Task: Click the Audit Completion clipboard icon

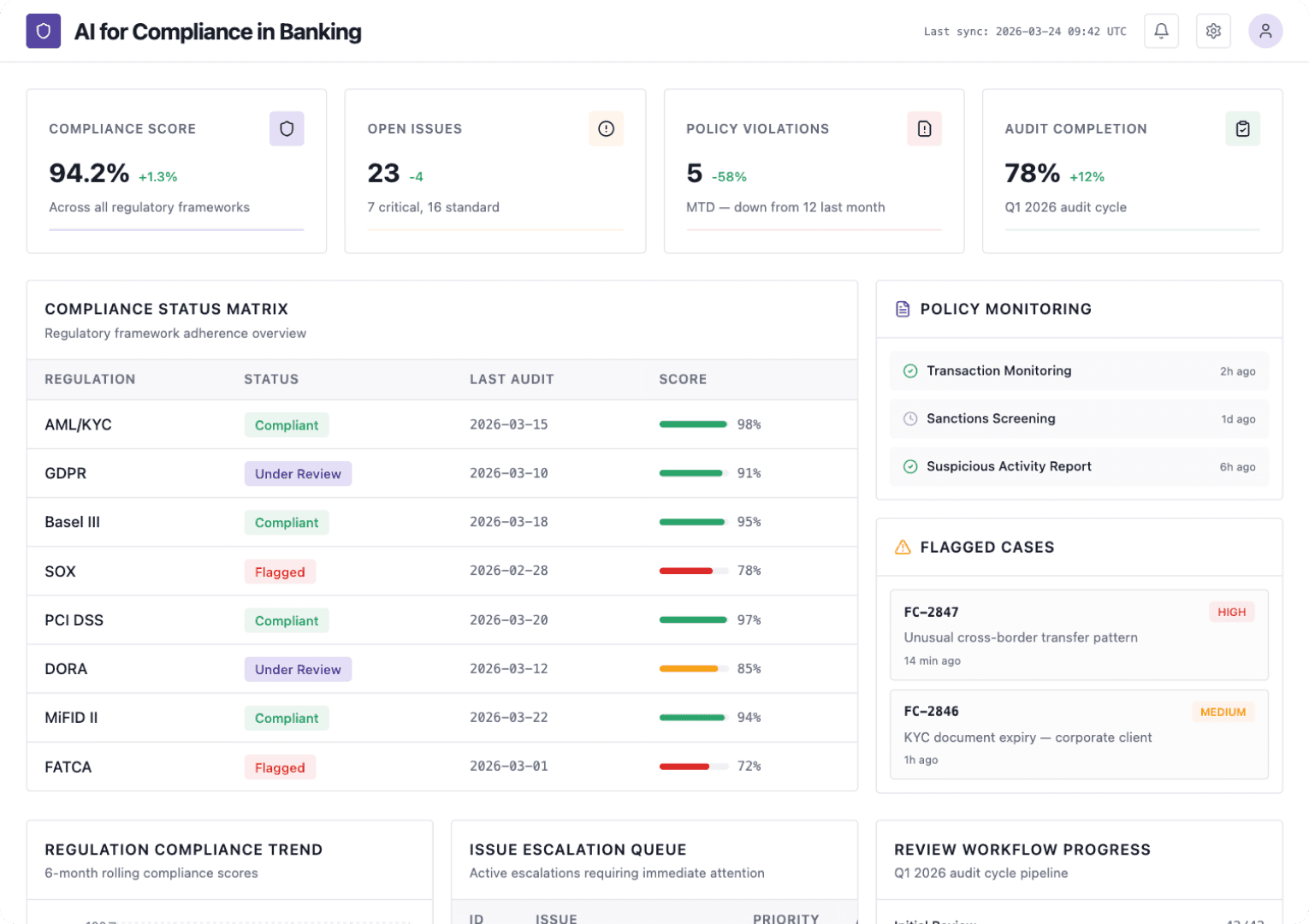Action: point(1242,128)
